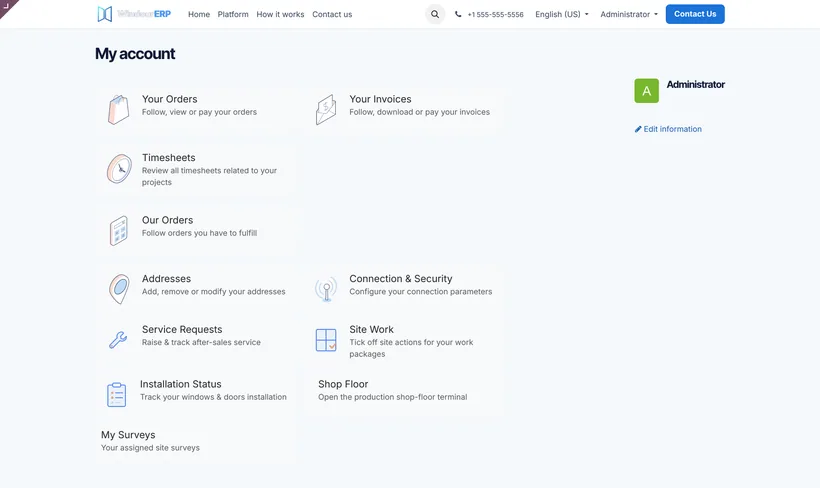This screenshot has height=488, width=820.
Task: Click the Addresses map pin icon
Action: coord(119,289)
